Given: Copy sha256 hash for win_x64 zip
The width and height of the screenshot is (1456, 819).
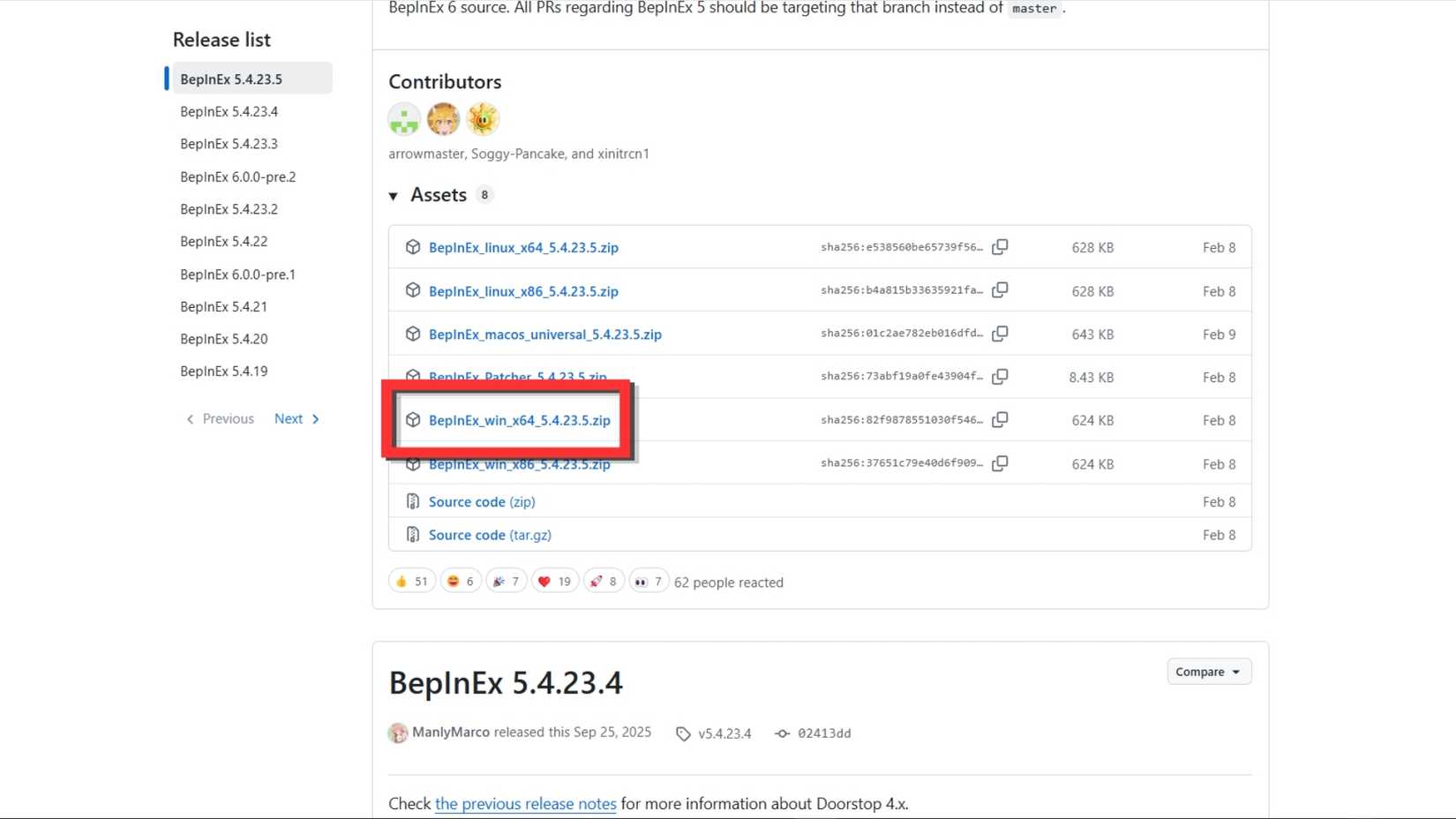Looking at the screenshot, I should click(1000, 420).
